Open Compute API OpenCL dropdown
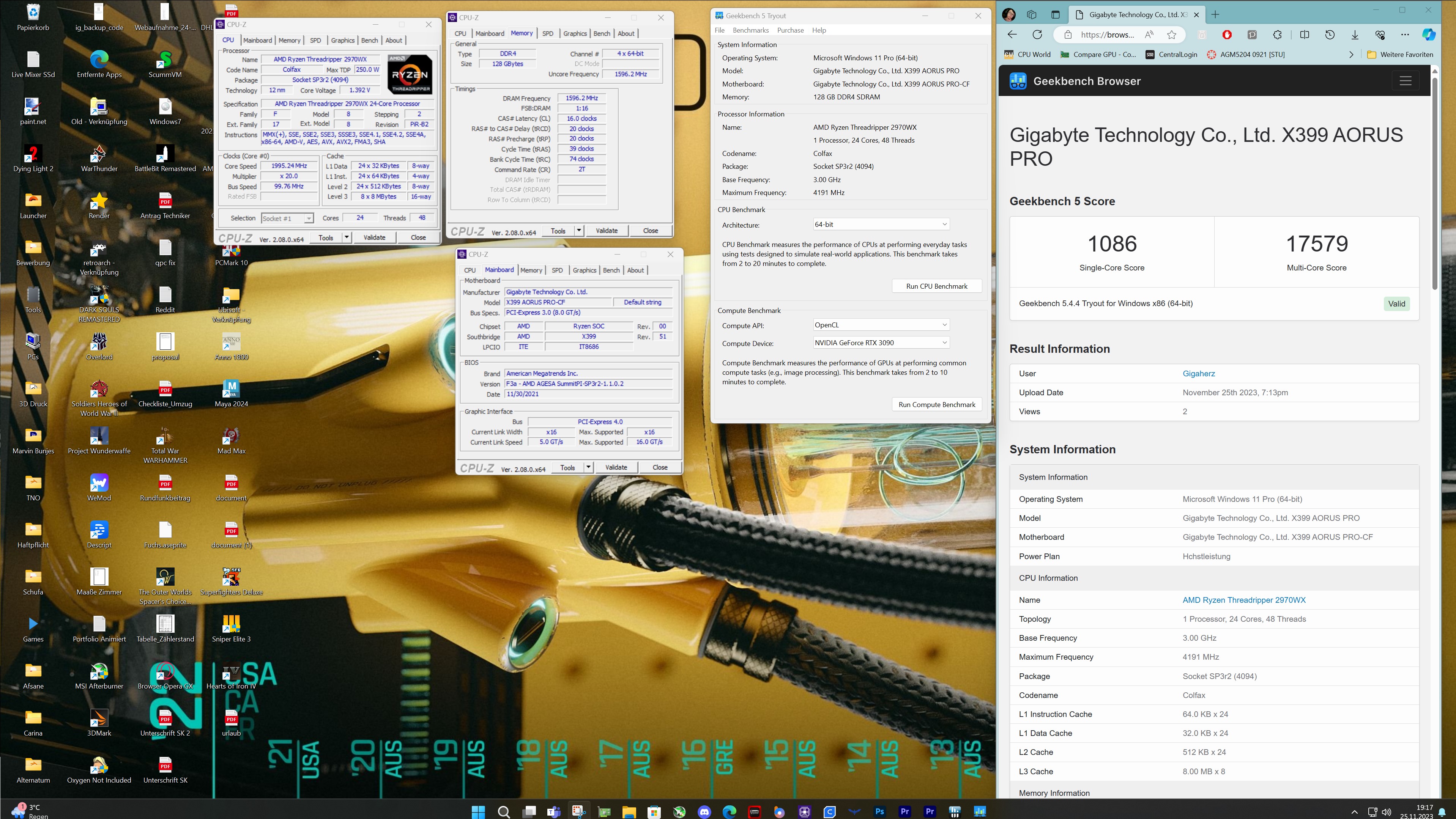This screenshot has height=819, width=1456. coord(881,325)
